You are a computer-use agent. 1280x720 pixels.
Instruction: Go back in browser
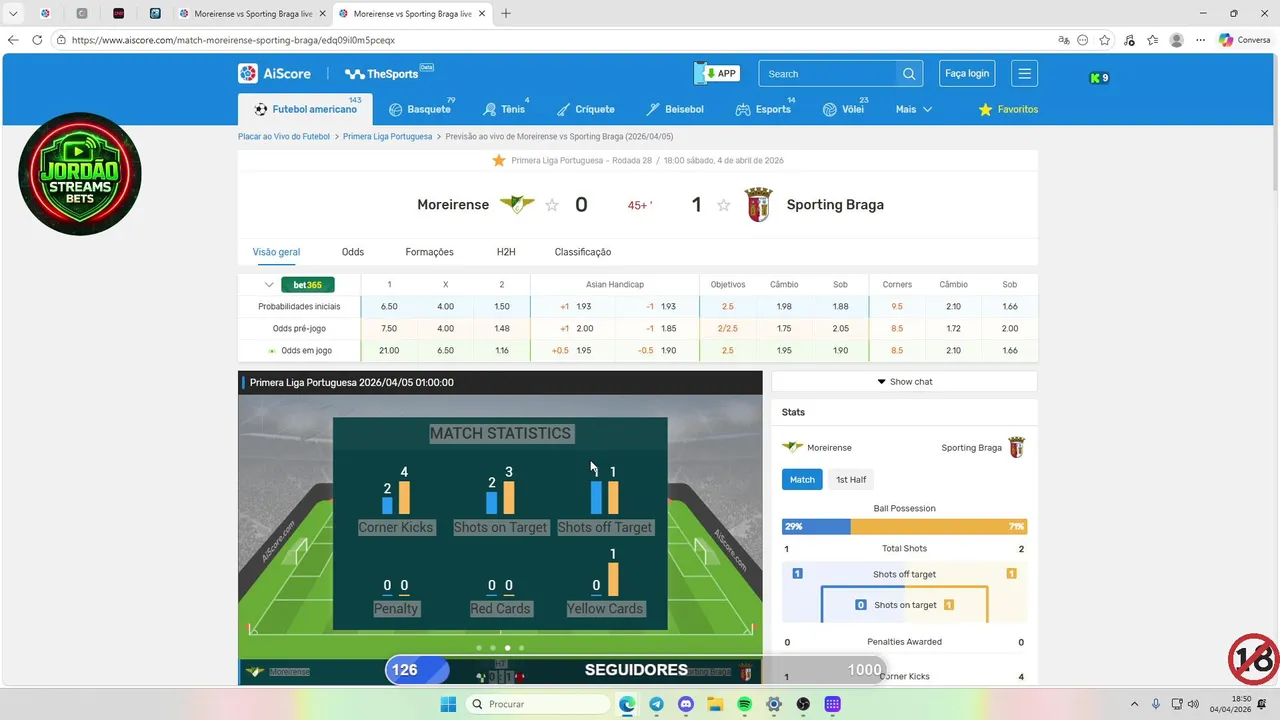(13, 40)
